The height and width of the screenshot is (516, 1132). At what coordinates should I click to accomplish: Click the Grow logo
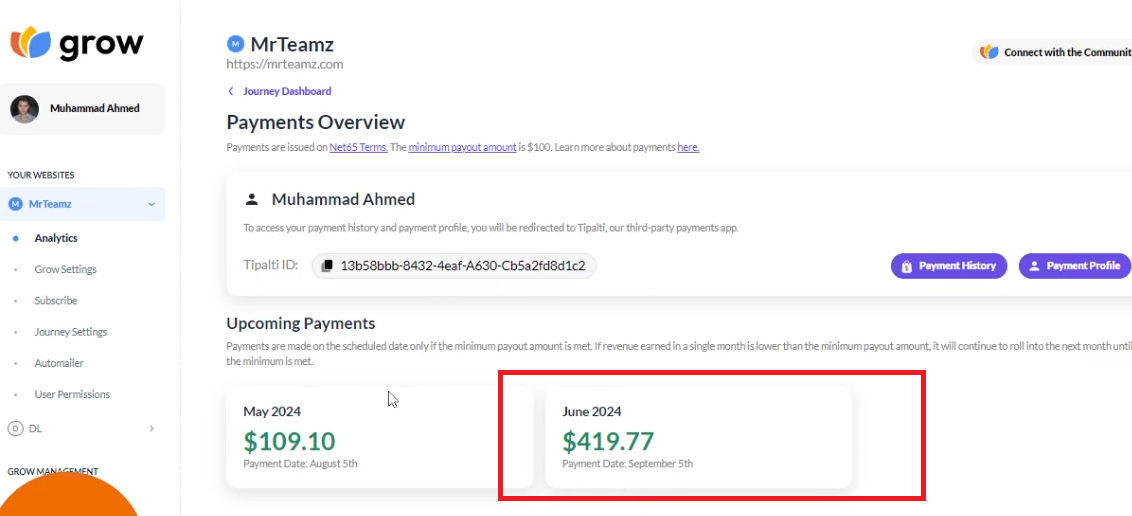point(77,43)
